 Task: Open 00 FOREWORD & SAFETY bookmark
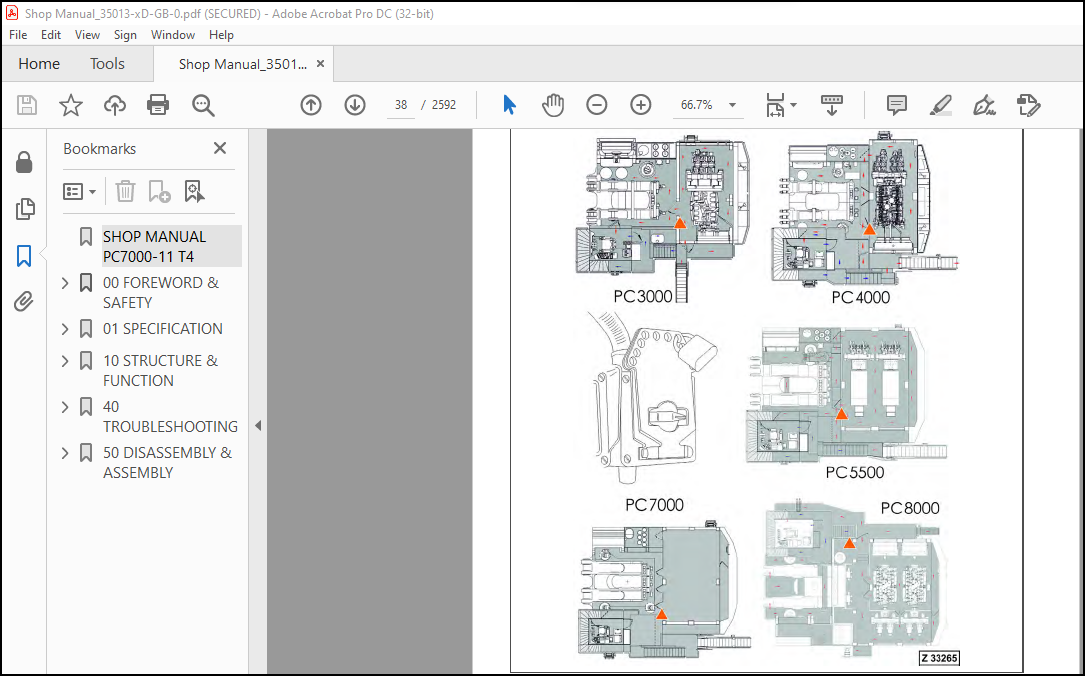[161, 293]
